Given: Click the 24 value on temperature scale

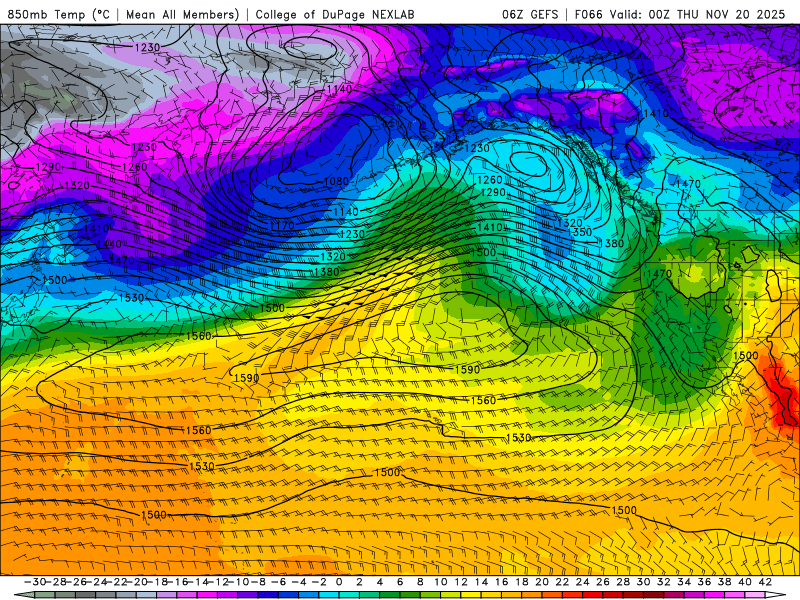Looking at the screenshot, I should pyautogui.click(x=583, y=582).
